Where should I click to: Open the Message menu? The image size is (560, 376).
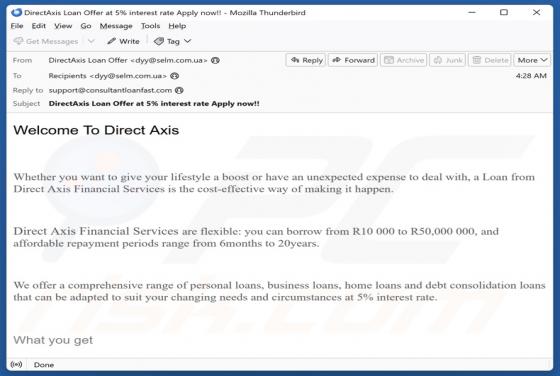coord(116,26)
